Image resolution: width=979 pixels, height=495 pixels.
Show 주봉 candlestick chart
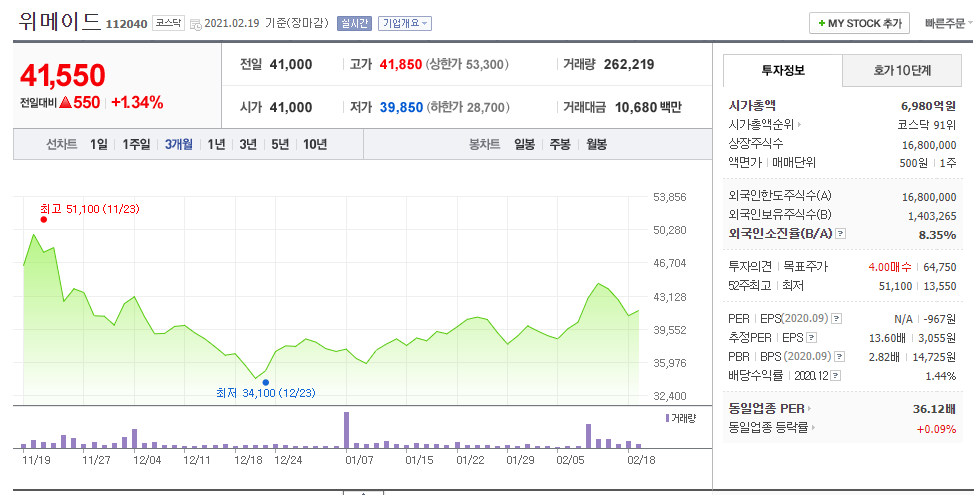(x=560, y=144)
